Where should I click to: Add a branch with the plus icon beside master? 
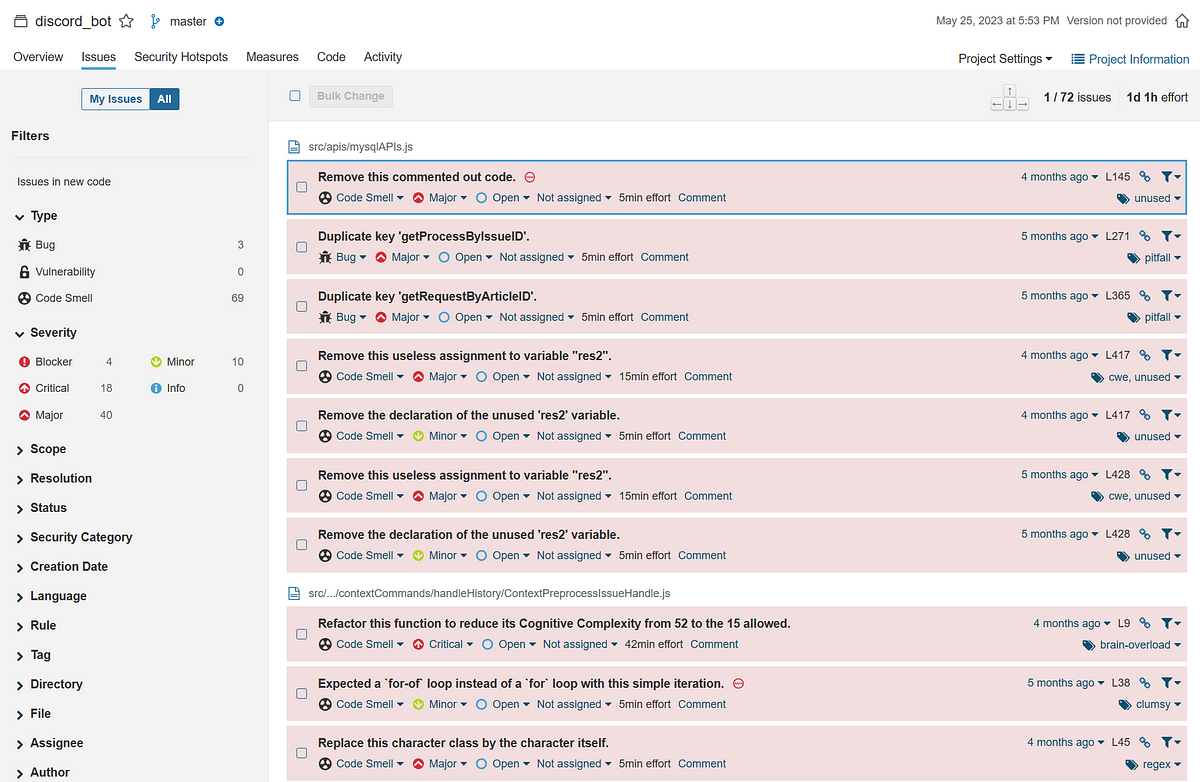point(219,21)
